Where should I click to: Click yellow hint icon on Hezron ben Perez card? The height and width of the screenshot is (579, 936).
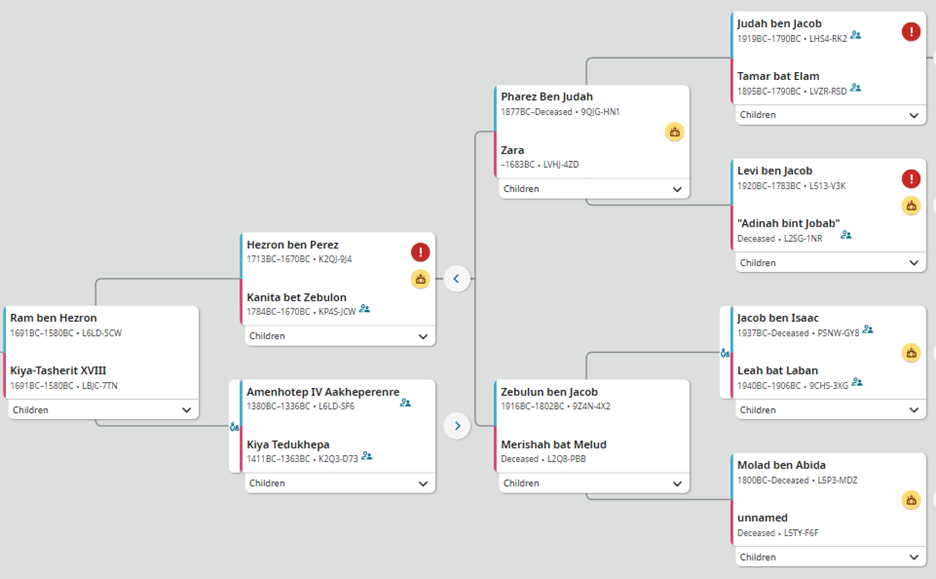421,279
